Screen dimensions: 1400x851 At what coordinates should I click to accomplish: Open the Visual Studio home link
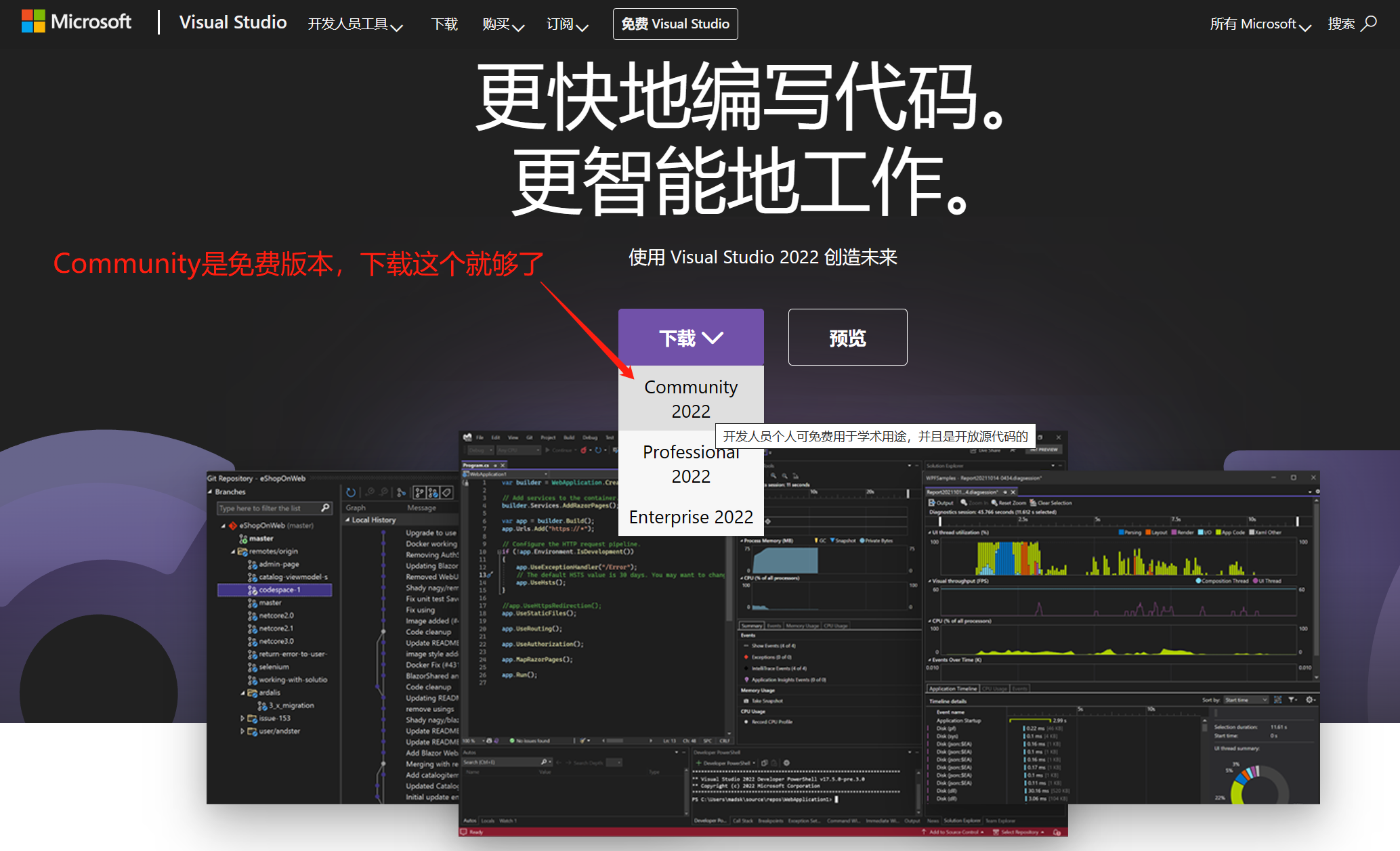tap(233, 22)
